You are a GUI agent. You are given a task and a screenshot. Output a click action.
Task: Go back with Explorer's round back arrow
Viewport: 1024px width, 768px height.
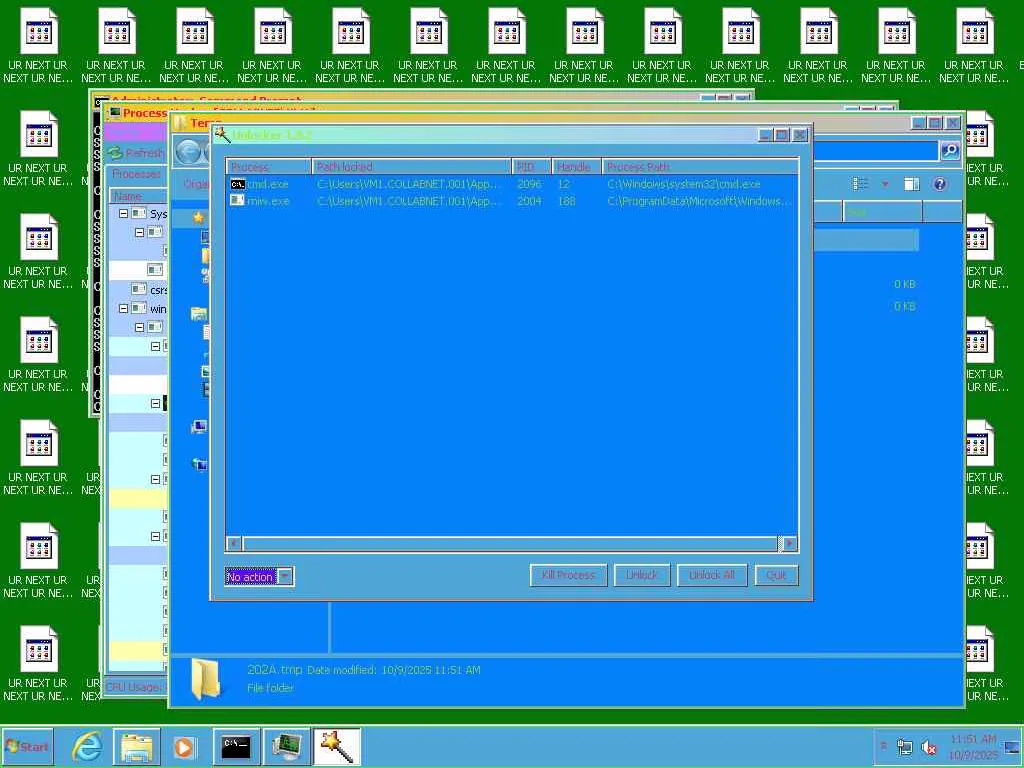189,152
